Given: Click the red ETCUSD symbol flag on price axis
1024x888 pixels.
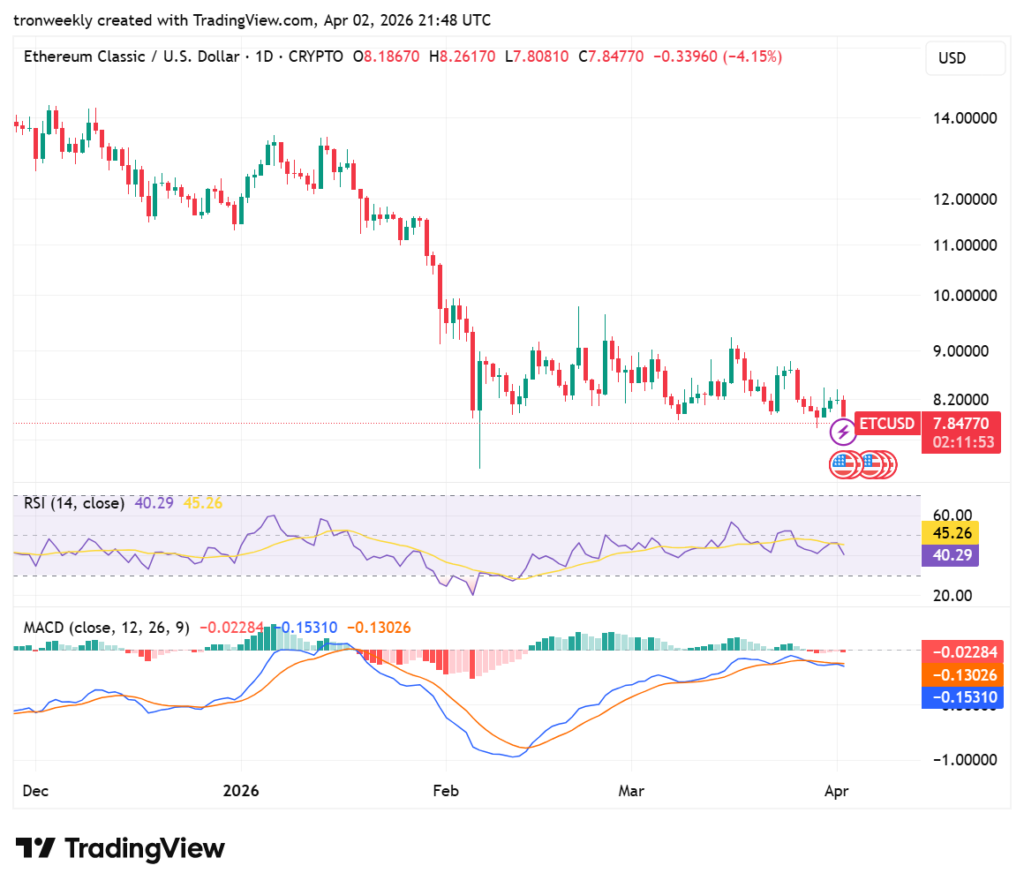Looking at the screenshot, I should coord(885,423).
